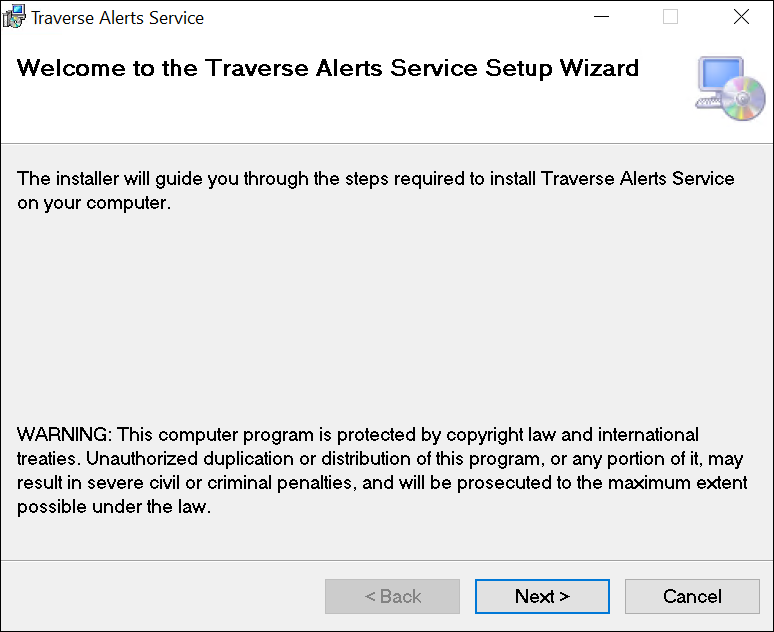
Task: Minimize the Traverse Alerts Service window
Action: pyautogui.click(x=601, y=17)
